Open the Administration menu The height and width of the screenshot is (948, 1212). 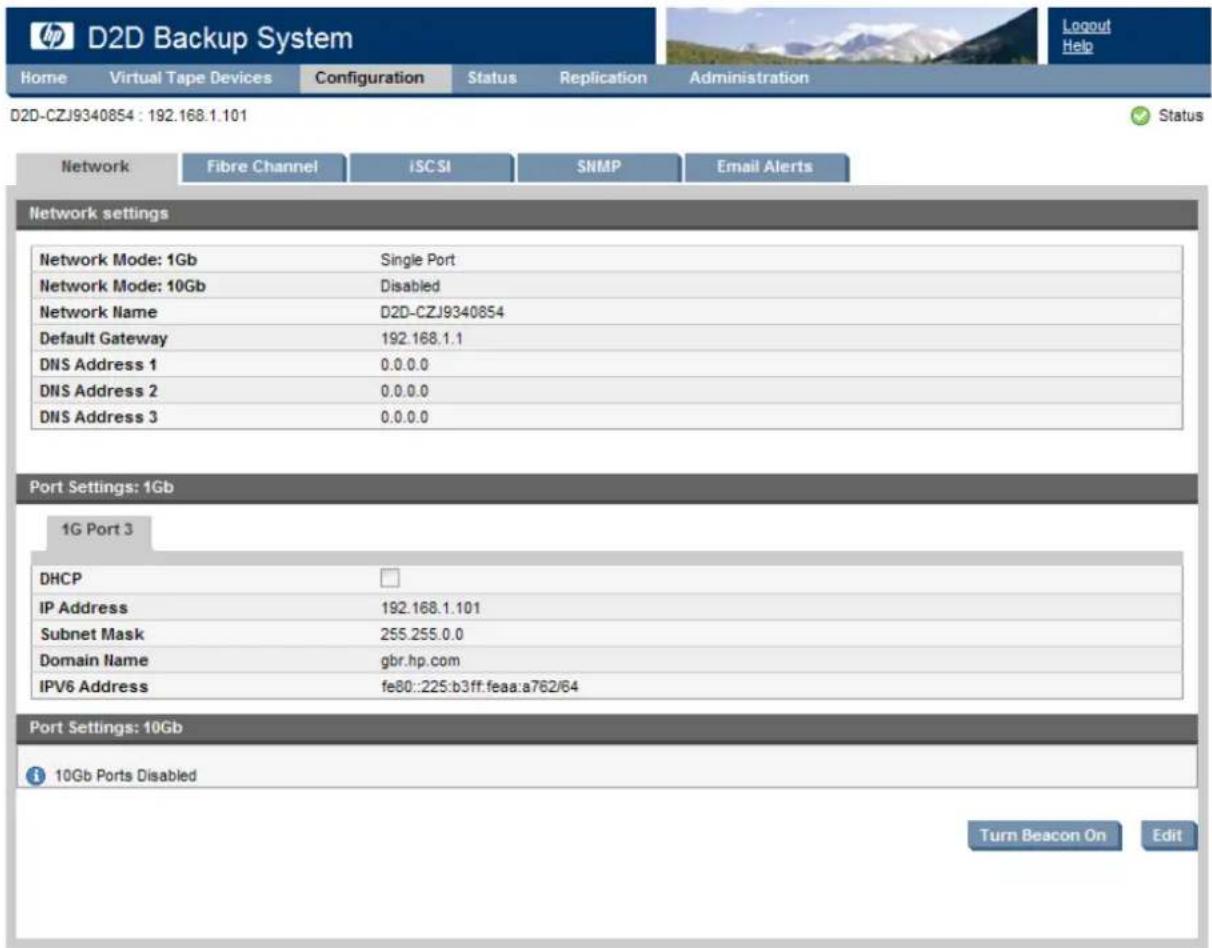[749, 78]
